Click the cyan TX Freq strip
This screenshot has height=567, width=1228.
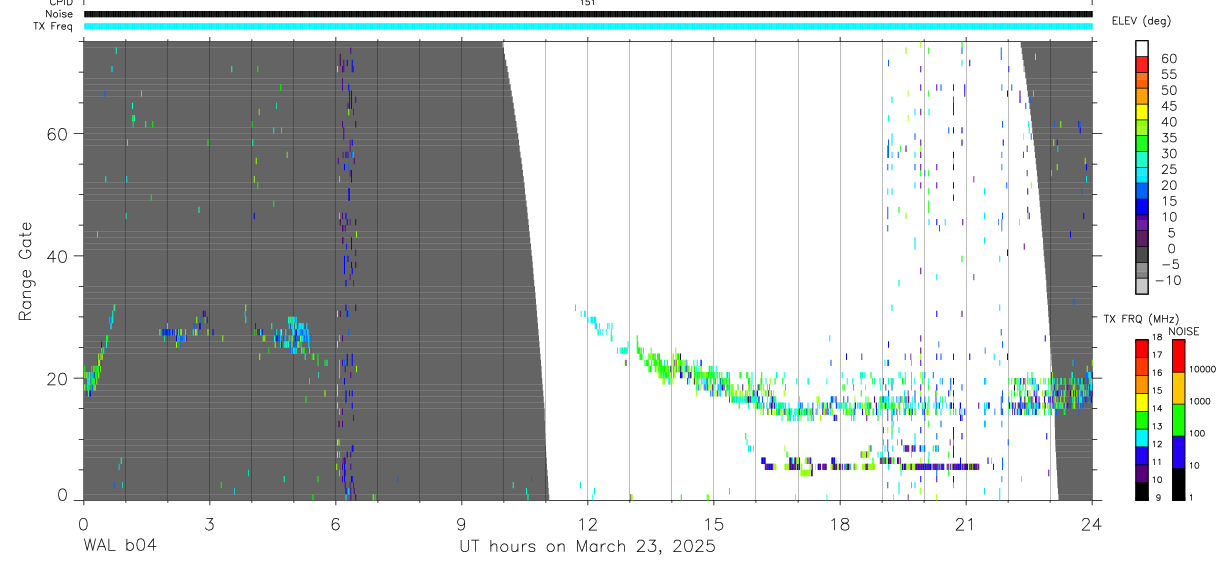[588, 26]
